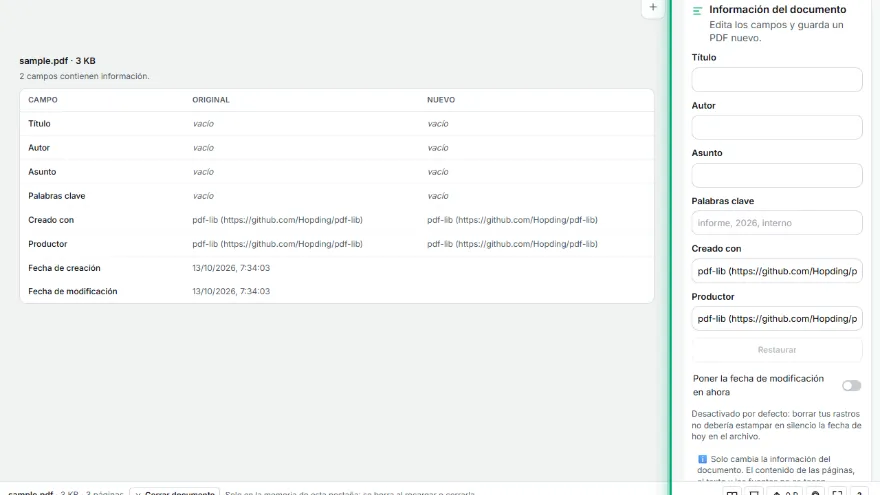Toggle setting modification date to now

pos(851,386)
